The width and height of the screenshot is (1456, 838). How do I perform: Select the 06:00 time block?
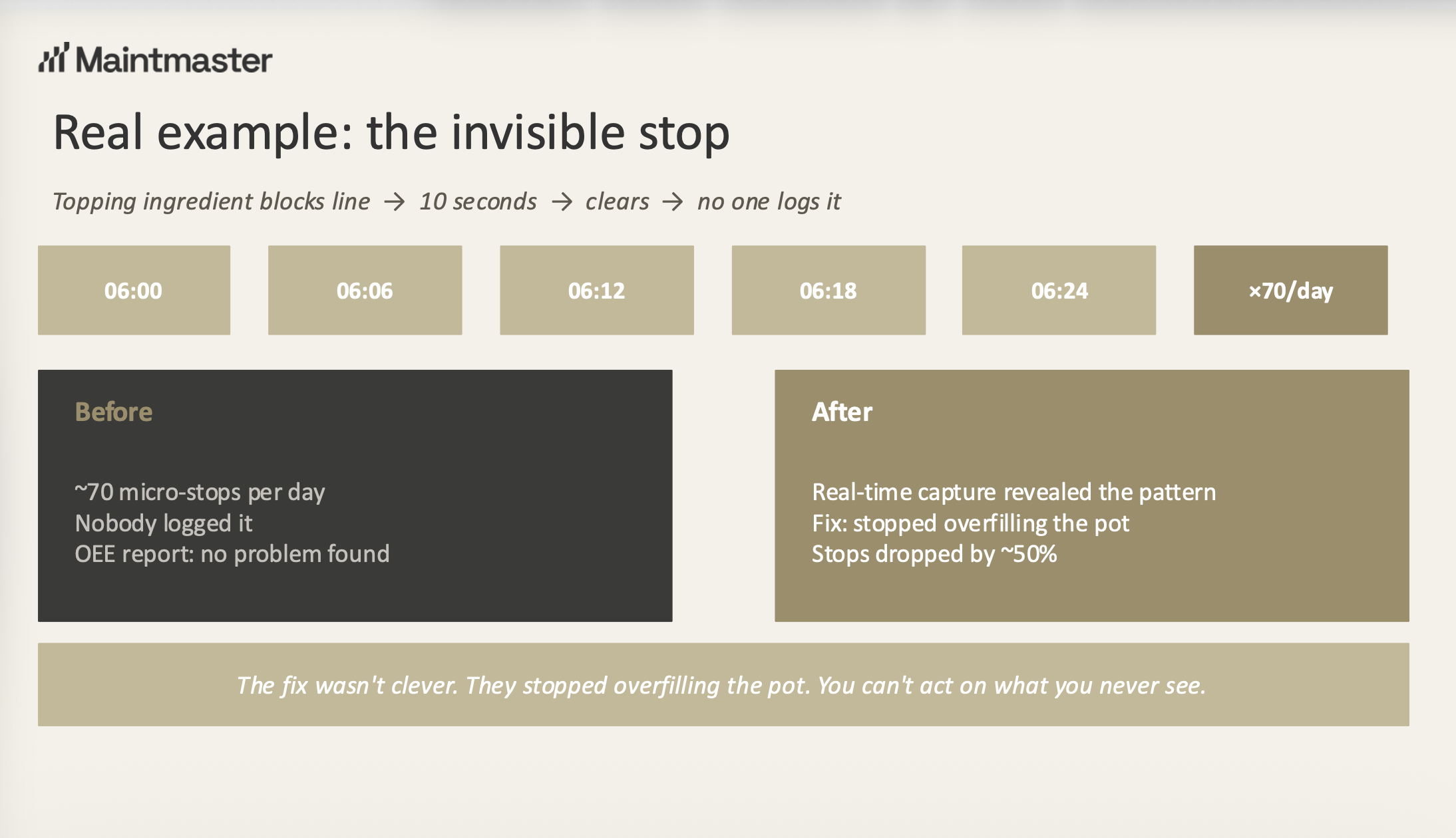click(134, 290)
